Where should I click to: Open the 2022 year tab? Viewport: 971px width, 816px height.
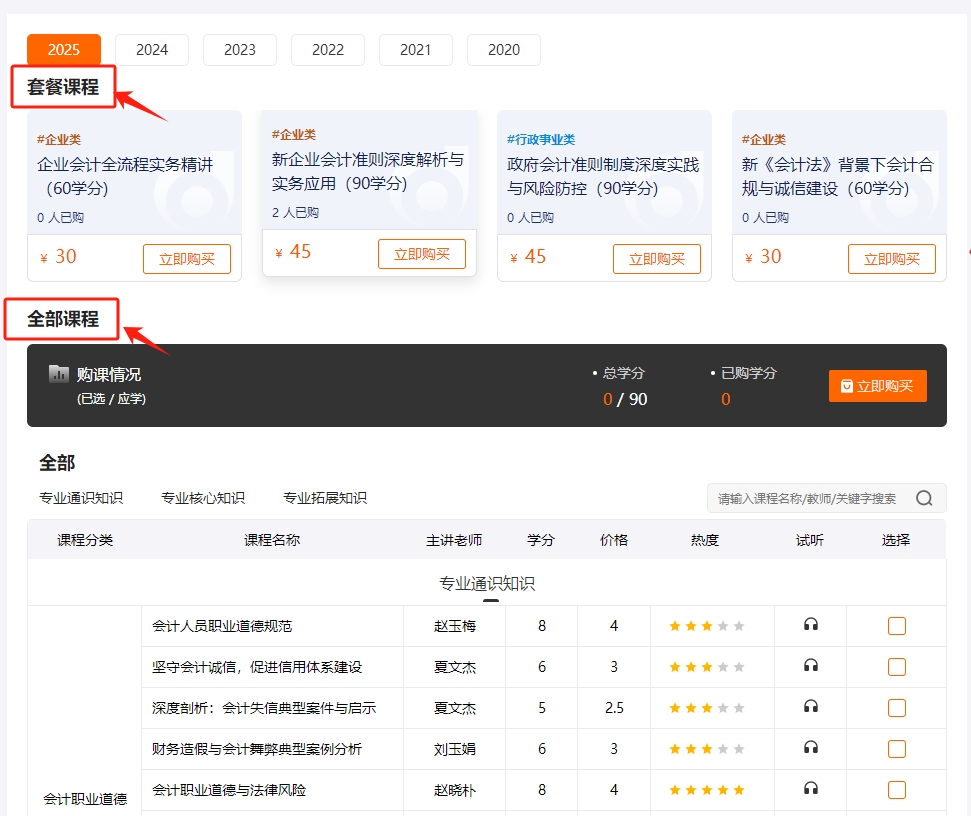pyautogui.click(x=327, y=48)
